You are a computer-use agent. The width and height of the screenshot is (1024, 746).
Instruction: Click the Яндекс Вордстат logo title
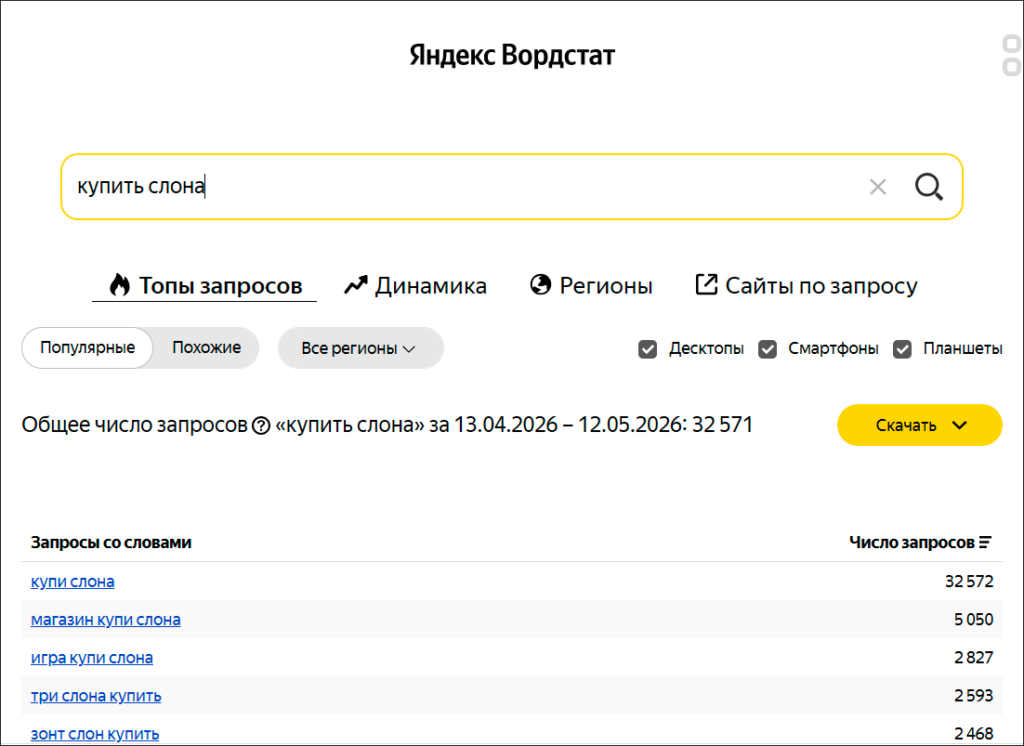pos(512,56)
